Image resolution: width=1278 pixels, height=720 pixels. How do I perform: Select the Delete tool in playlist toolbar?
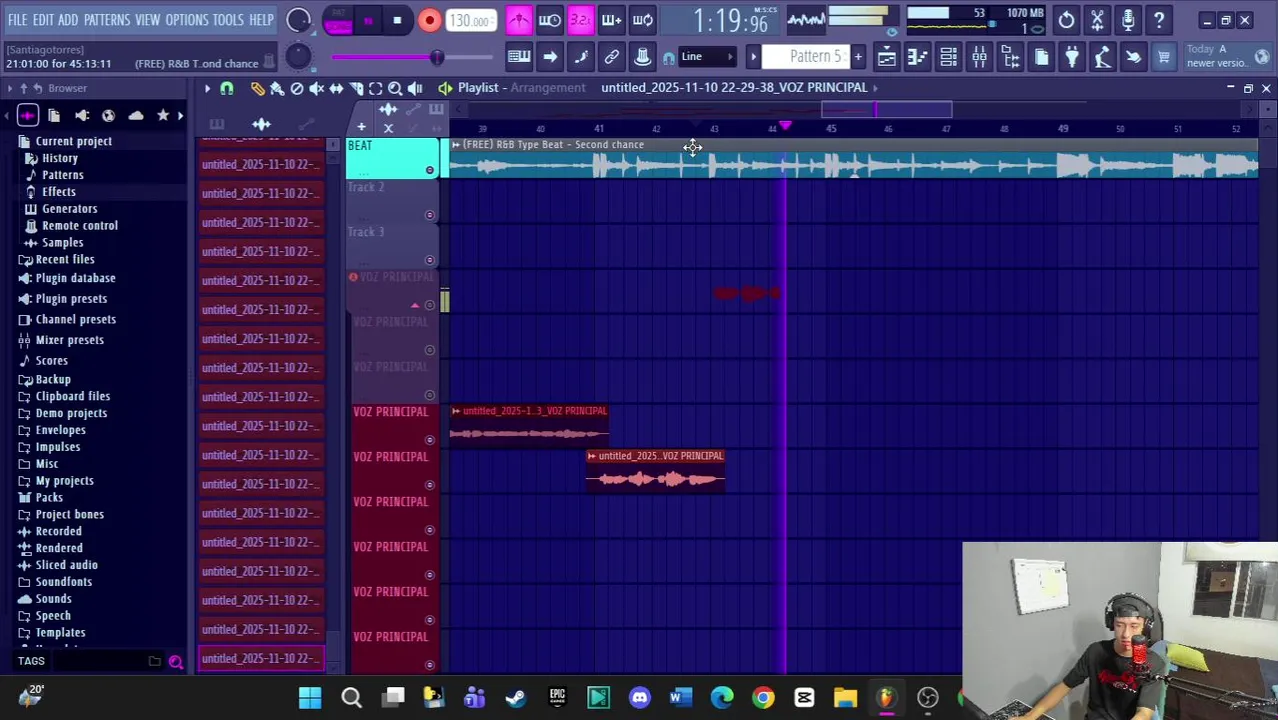297,88
